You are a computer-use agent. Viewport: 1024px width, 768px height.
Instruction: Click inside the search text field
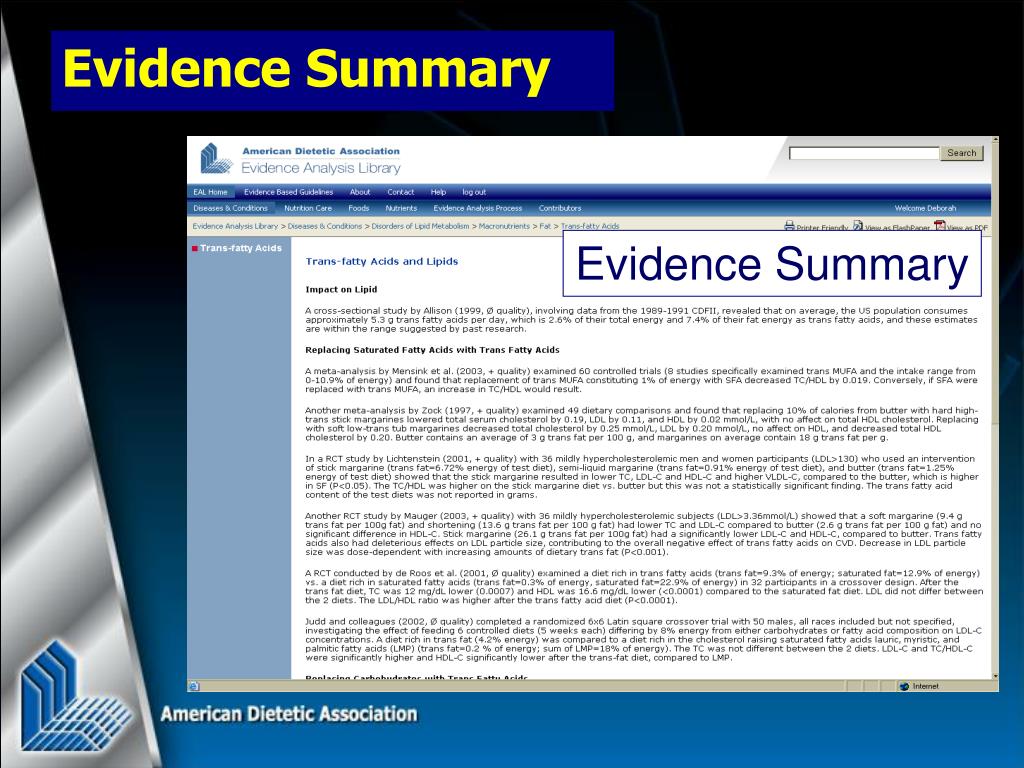pyautogui.click(x=863, y=153)
